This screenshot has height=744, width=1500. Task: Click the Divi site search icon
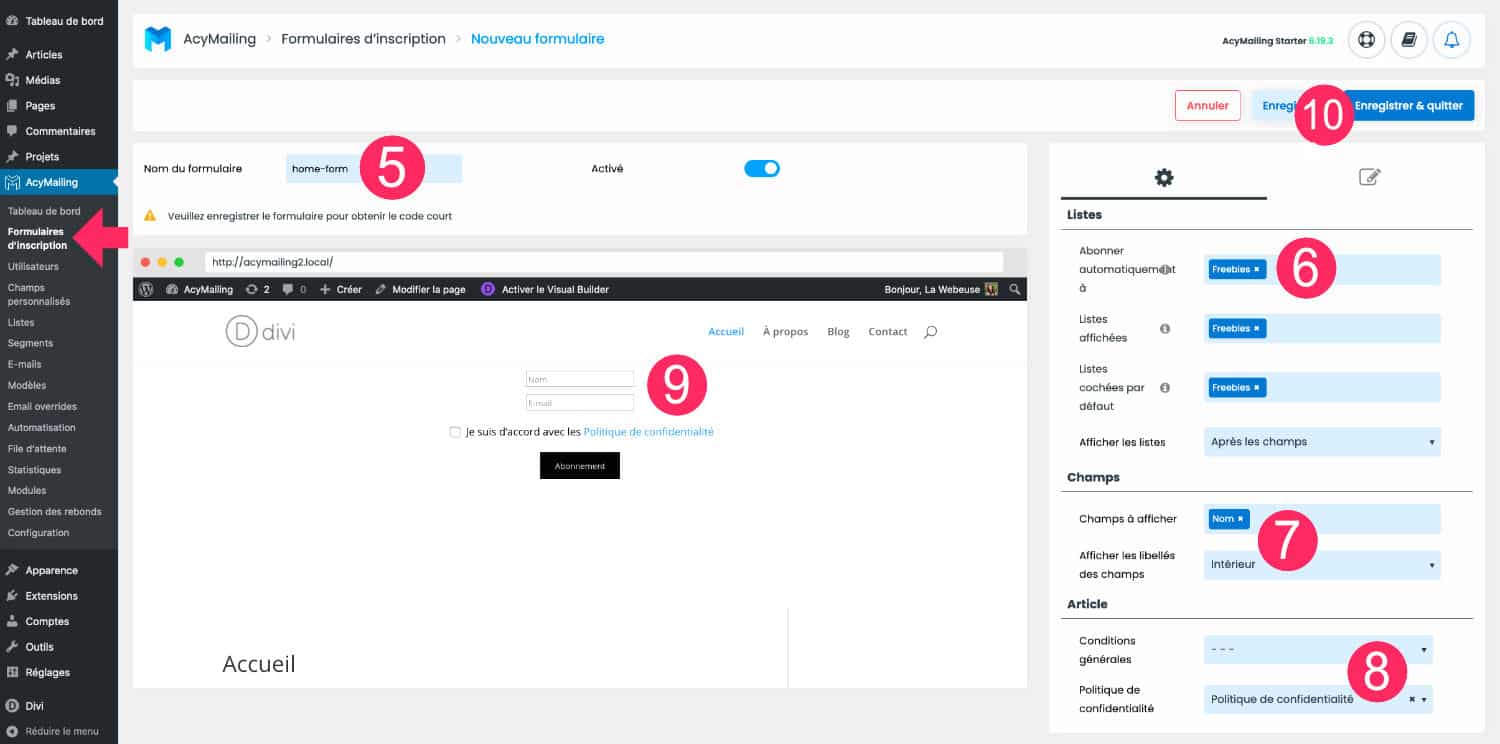[931, 332]
